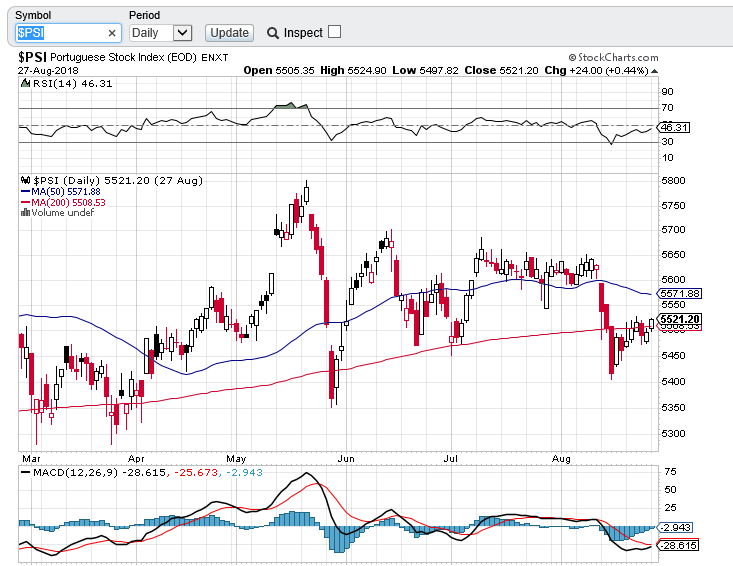Click the small triangle after Chg value

tap(654, 71)
